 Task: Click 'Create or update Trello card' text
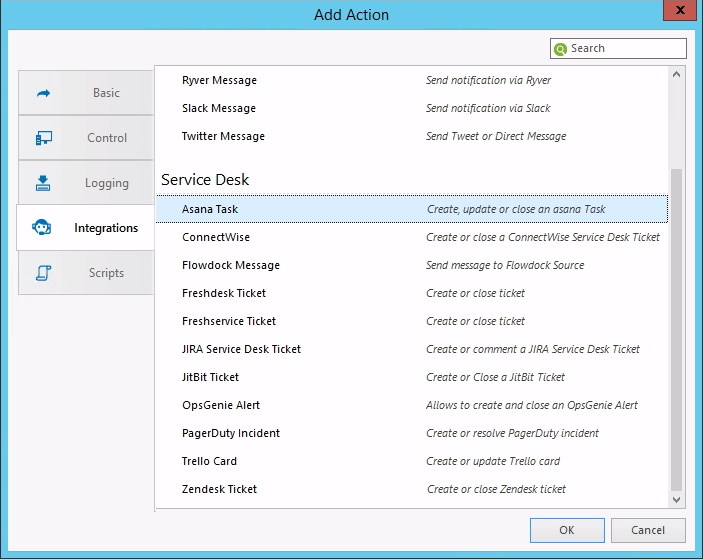pyautogui.click(x=493, y=461)
